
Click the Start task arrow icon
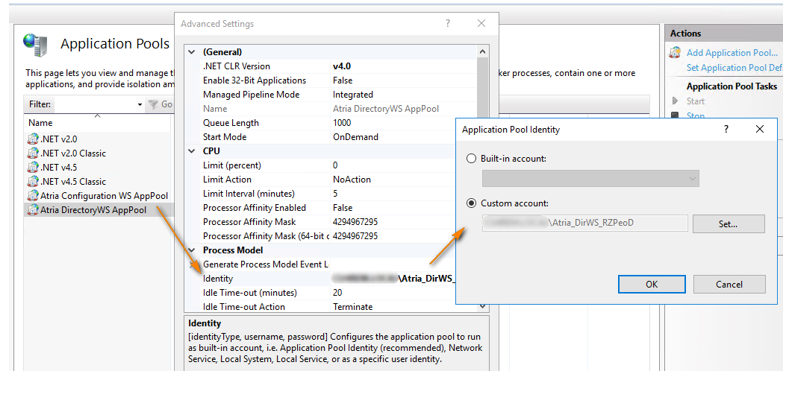(675, 101)
